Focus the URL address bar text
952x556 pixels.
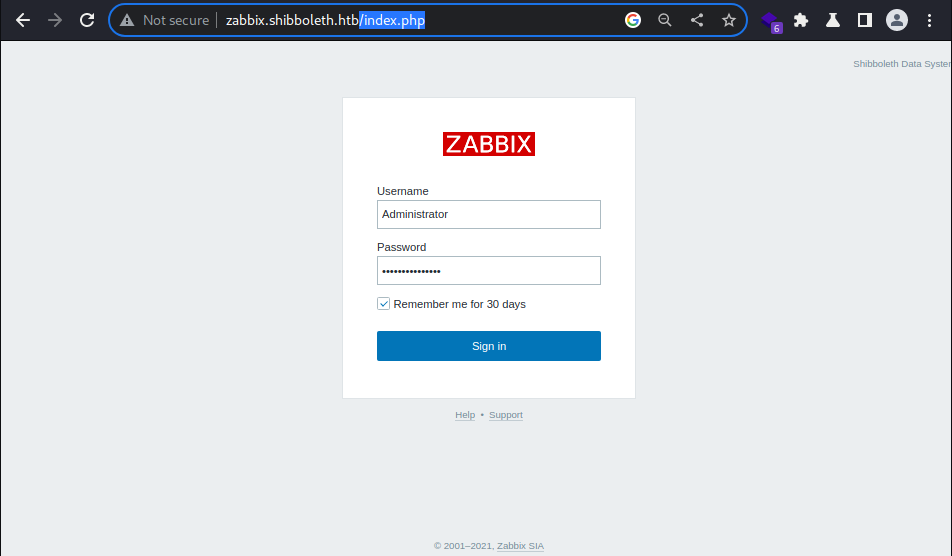325,20
